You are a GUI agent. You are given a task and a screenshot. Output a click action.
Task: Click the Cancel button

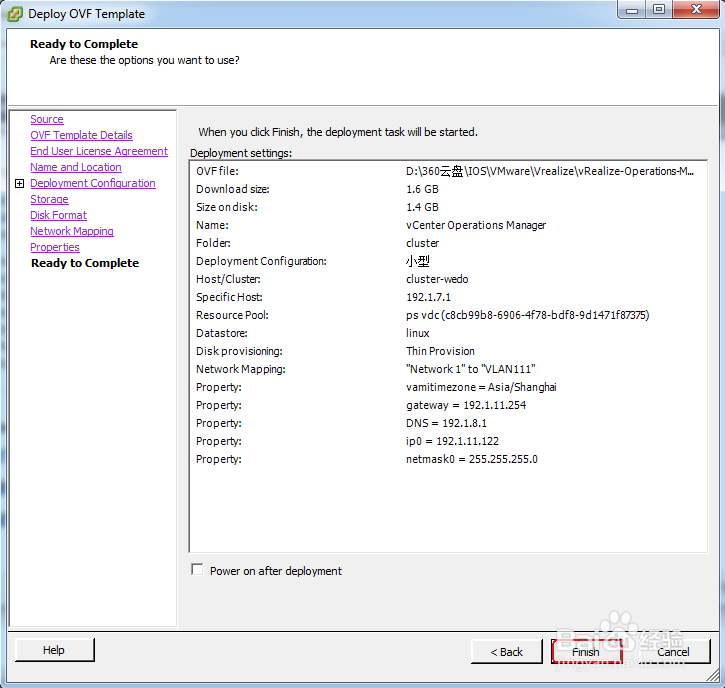[x=673, y=651]
